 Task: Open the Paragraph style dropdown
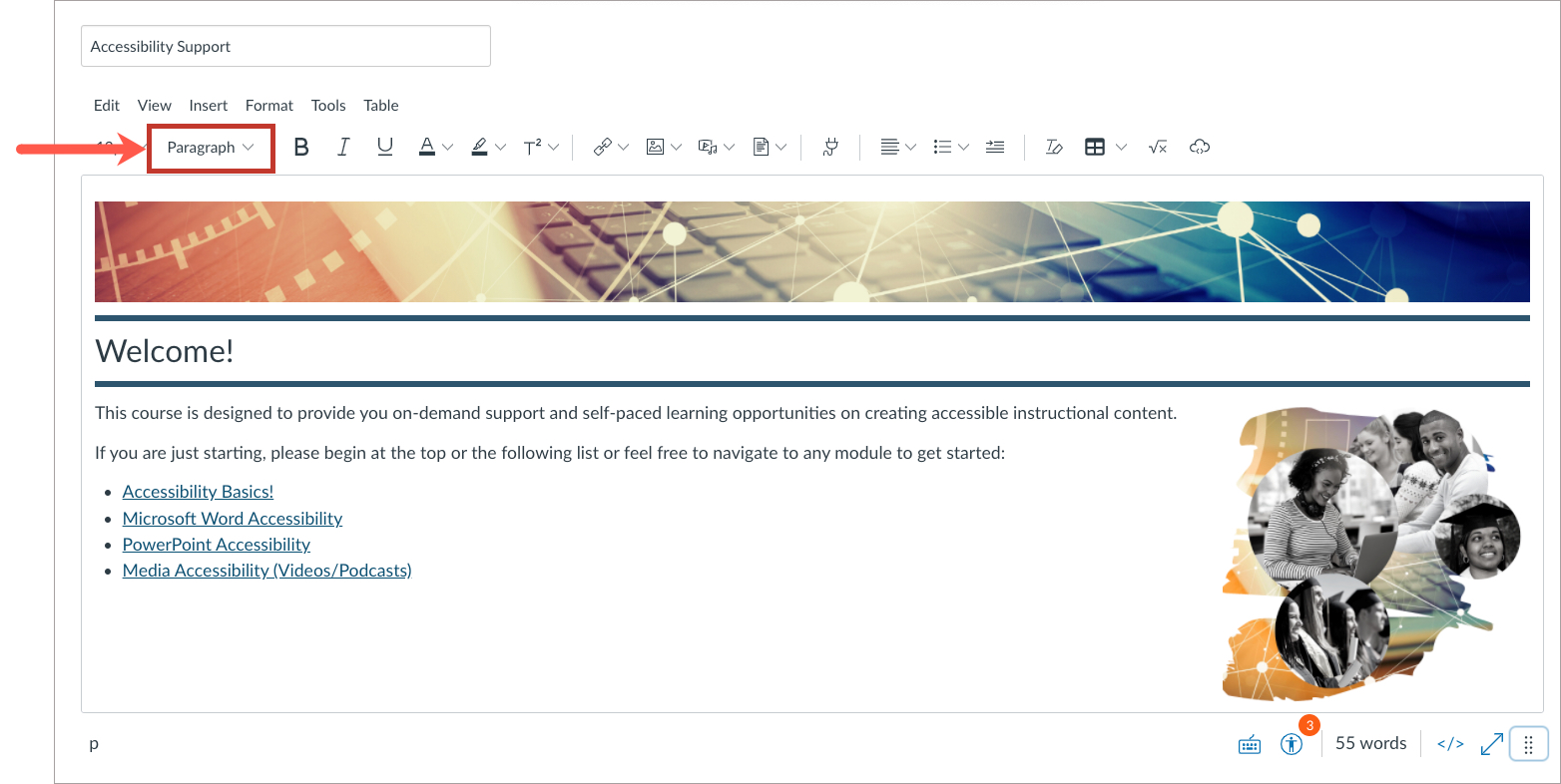click(210, 147)
